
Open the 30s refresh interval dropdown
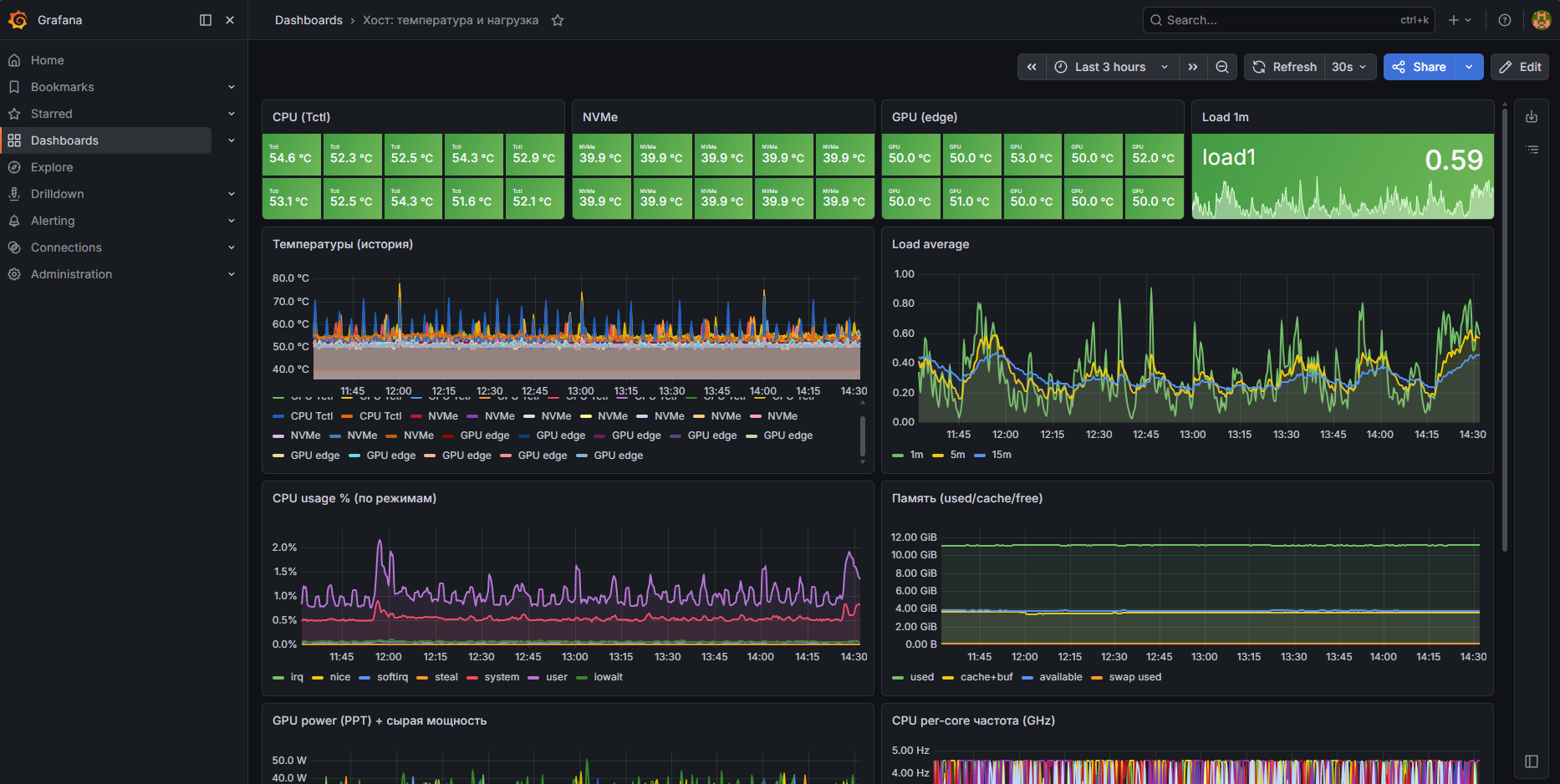(1349, 67)
